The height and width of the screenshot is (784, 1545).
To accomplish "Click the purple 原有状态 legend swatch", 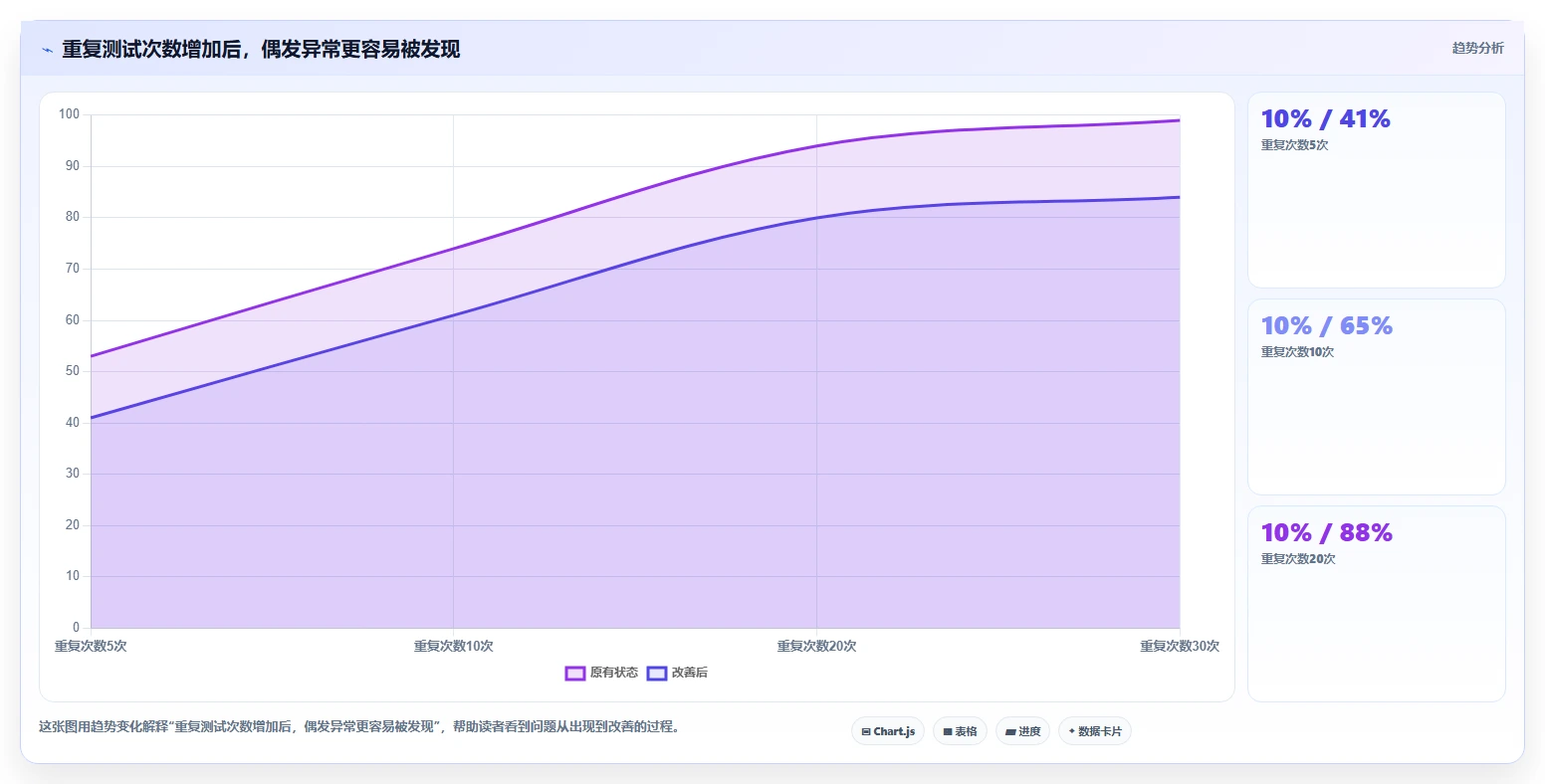I will click(x=575, y=674).
